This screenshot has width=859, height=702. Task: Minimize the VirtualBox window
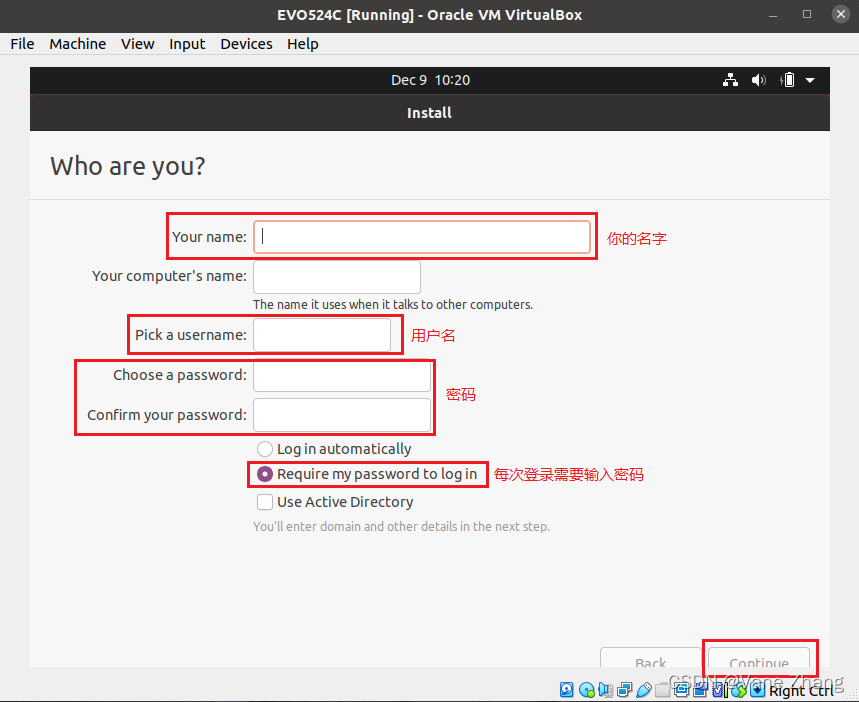(x=773, y=15)
